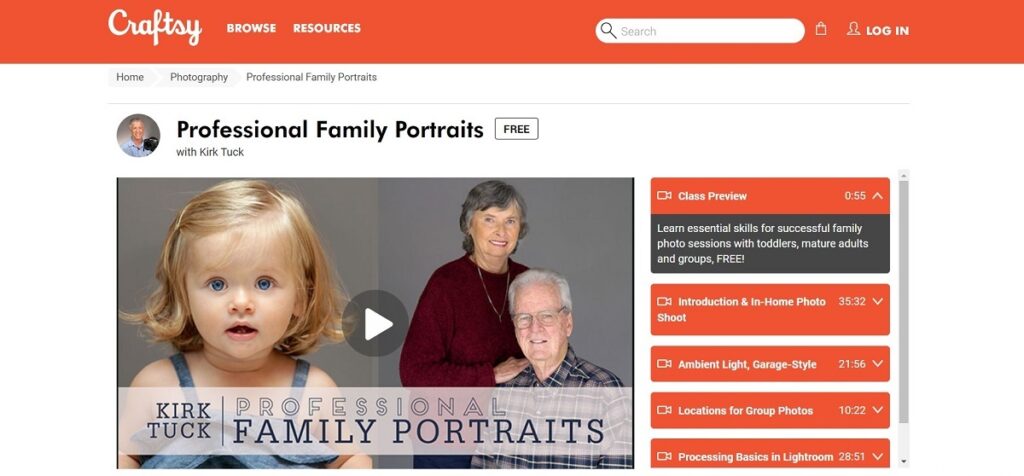
Task: Click the camera icon beside Processing Basics in Lightroom
Action: click(x=664, y=456)
